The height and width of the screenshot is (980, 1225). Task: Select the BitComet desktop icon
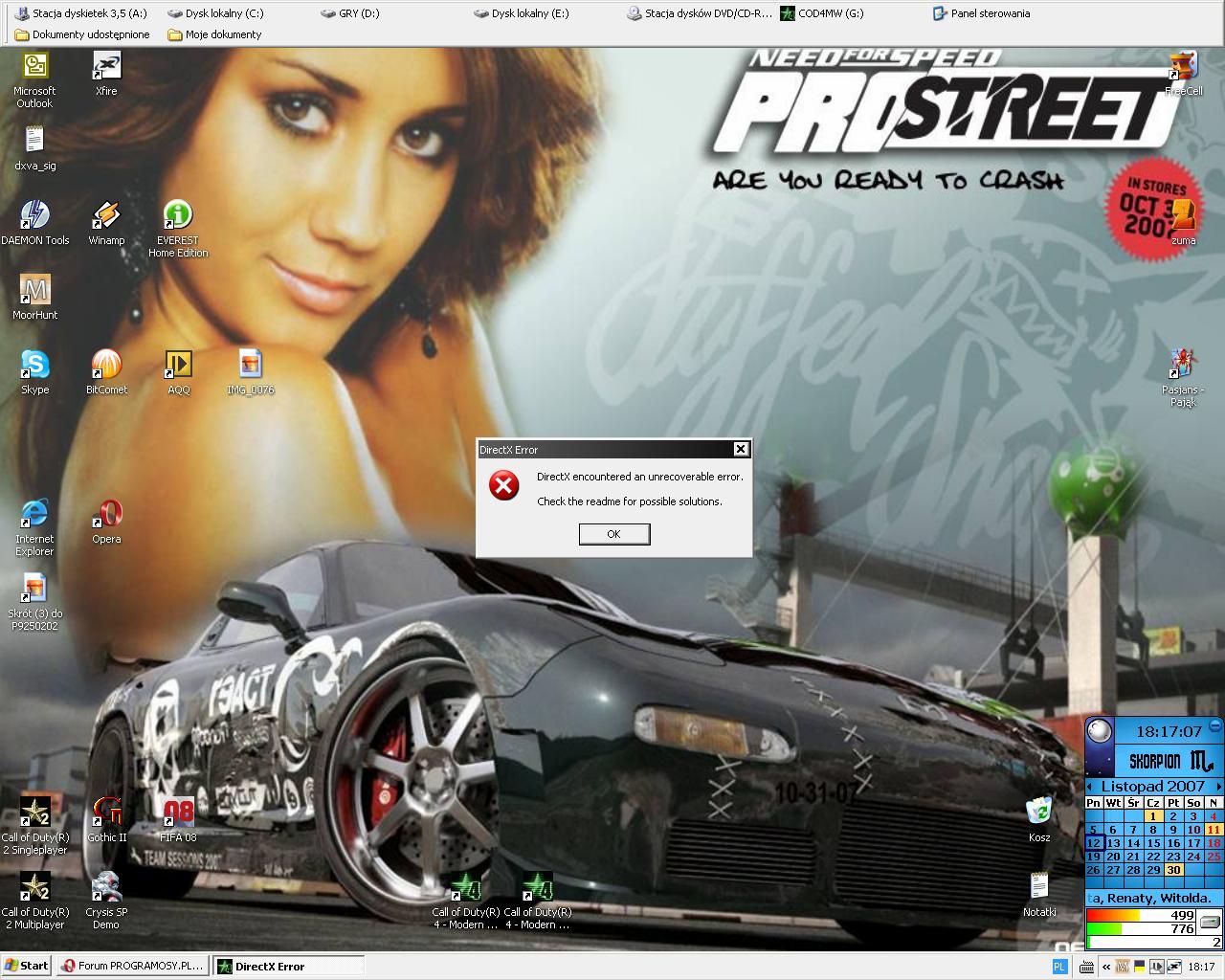coord(106,373)
